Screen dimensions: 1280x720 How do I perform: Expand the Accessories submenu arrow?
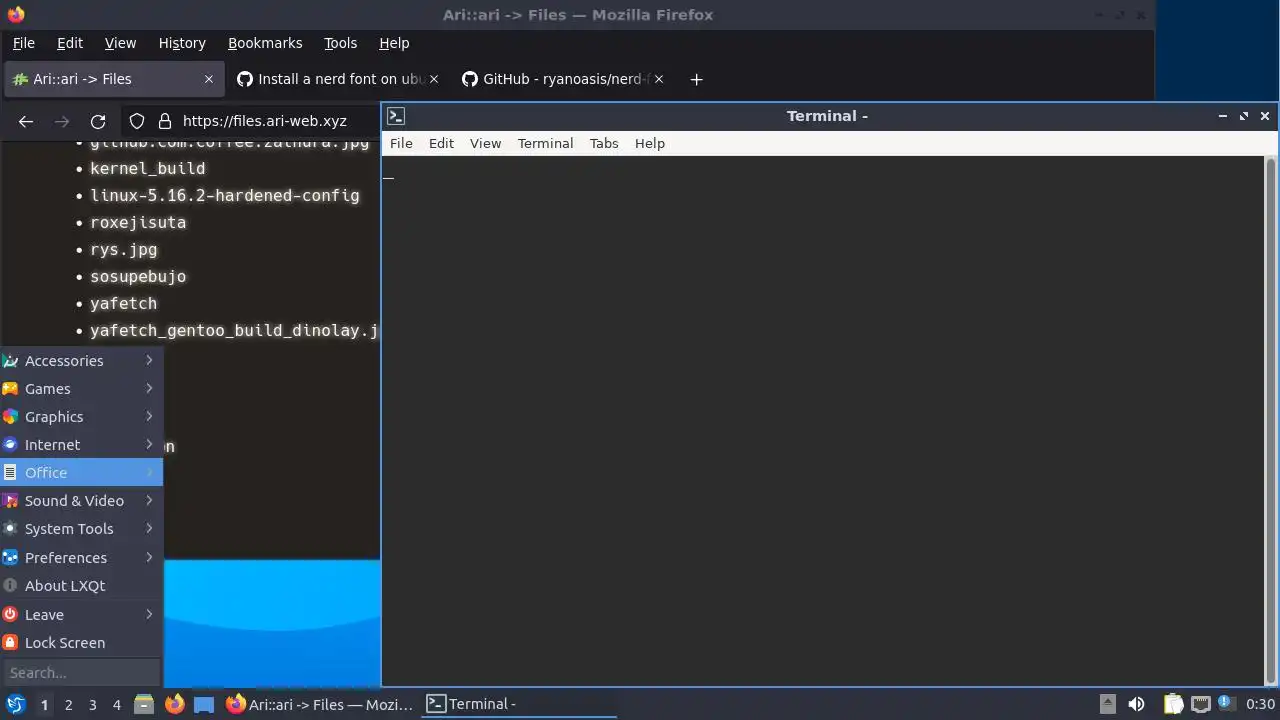pyautogui.click(x=149, y=360)
